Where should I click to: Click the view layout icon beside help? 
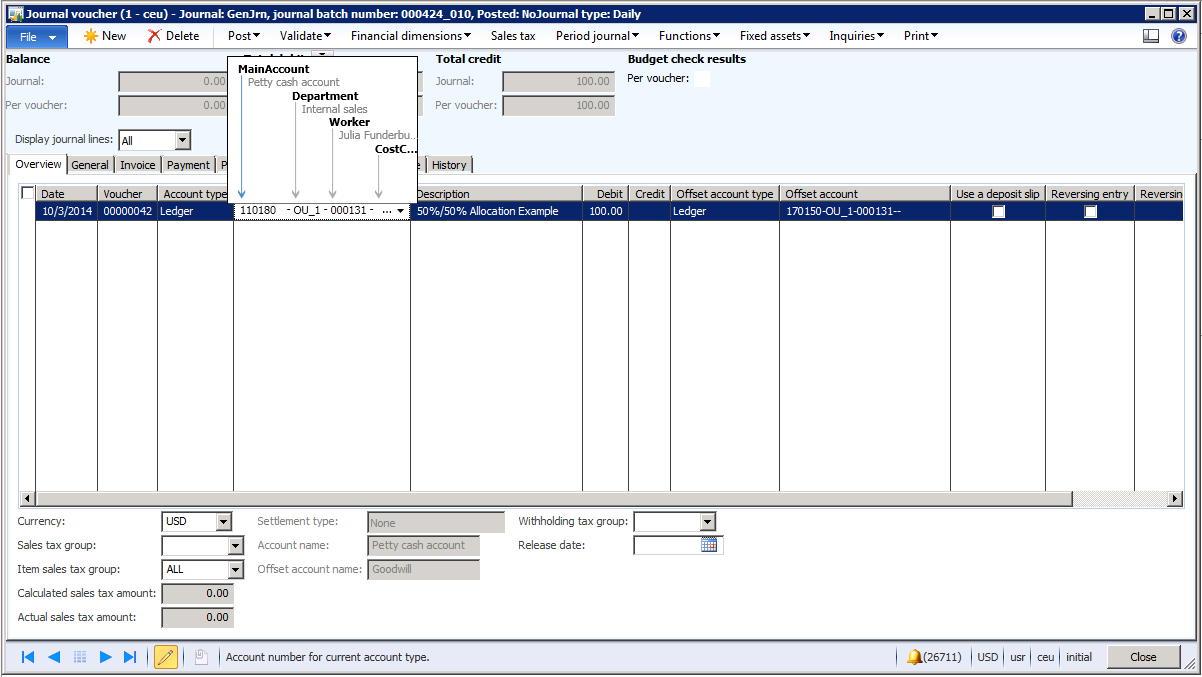tap(1151, 36)
